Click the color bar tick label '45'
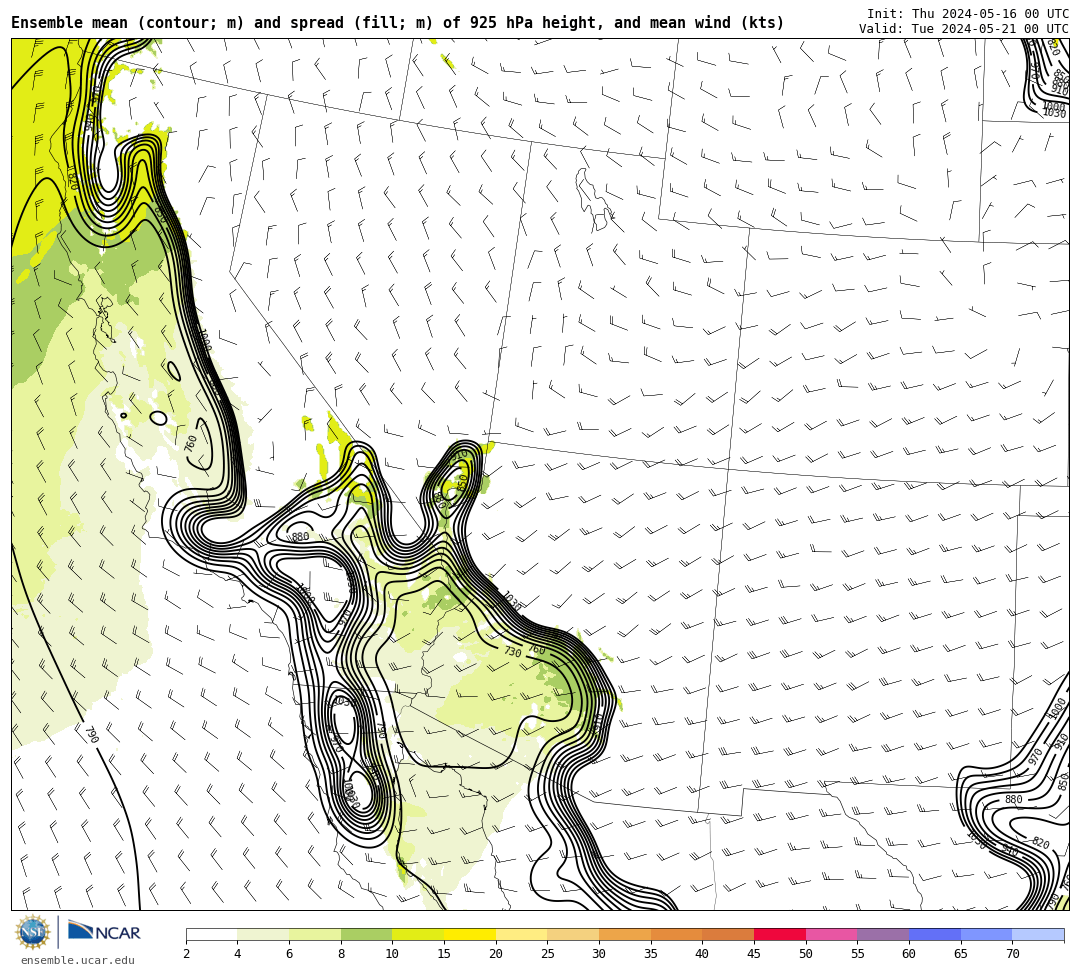This screenshot has height=973, width=1080. [x=754, y=954]
